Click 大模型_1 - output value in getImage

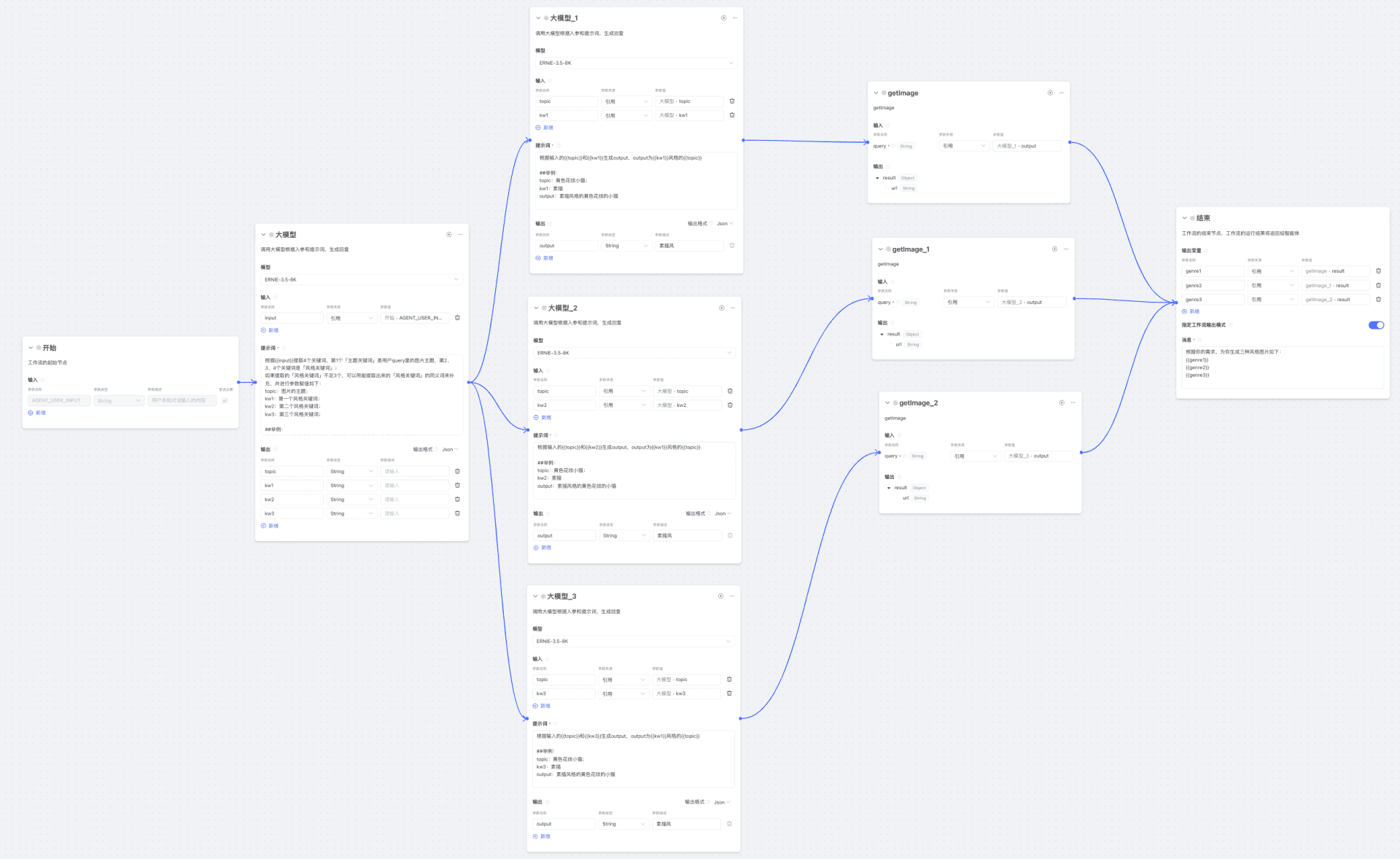(1028, 146)
